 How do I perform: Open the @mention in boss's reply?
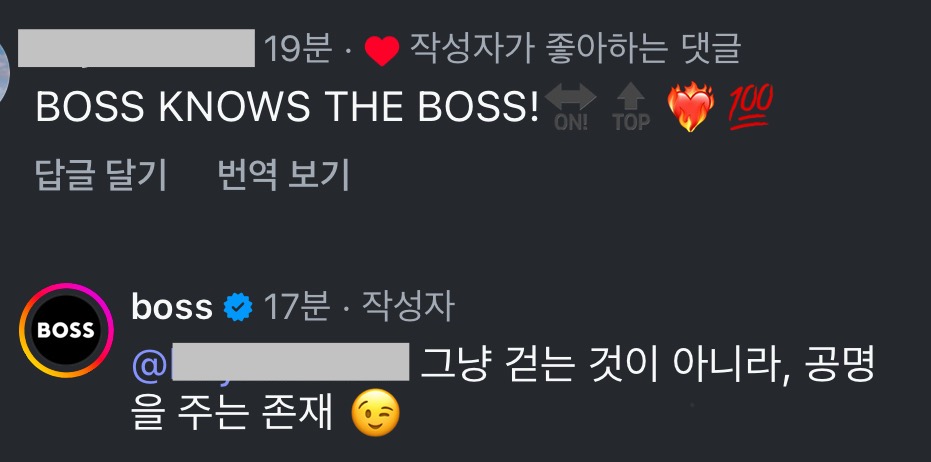click(271, 362)
